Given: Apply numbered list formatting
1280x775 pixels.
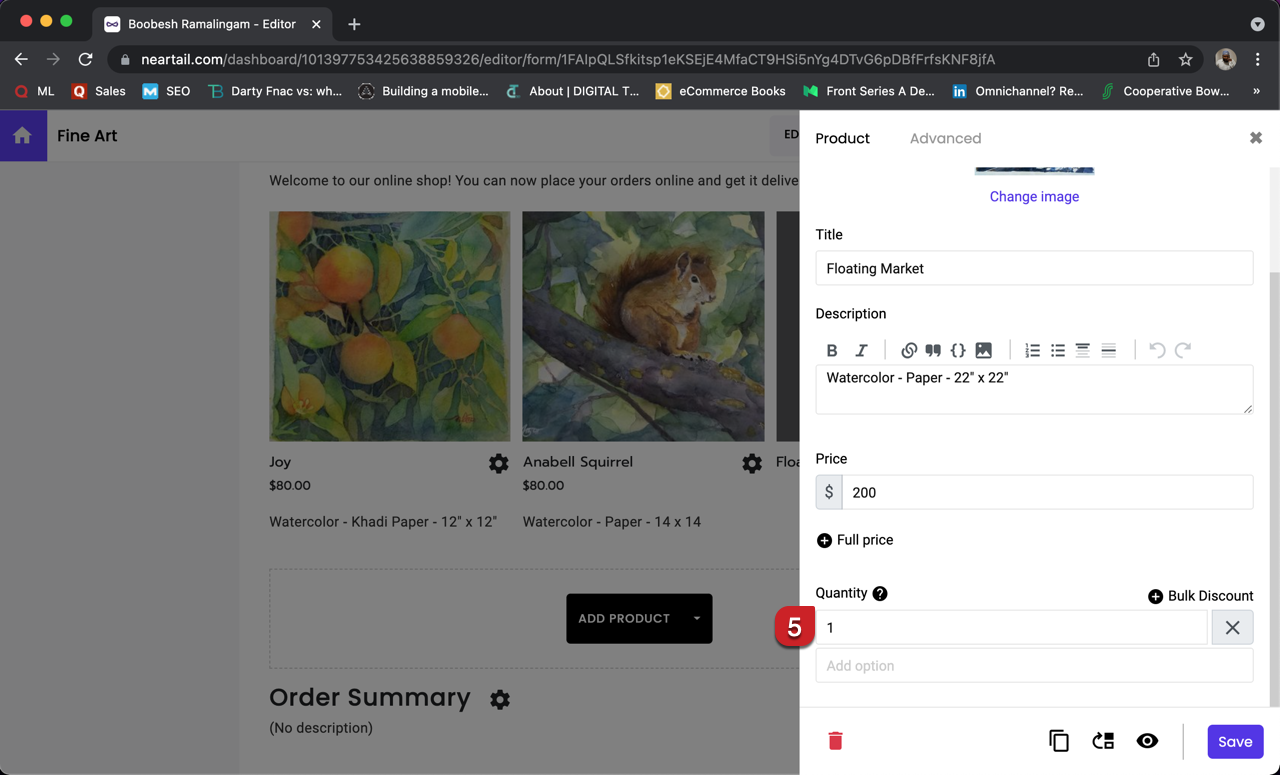Looking at the screenshot, I should pos(1032,350).
